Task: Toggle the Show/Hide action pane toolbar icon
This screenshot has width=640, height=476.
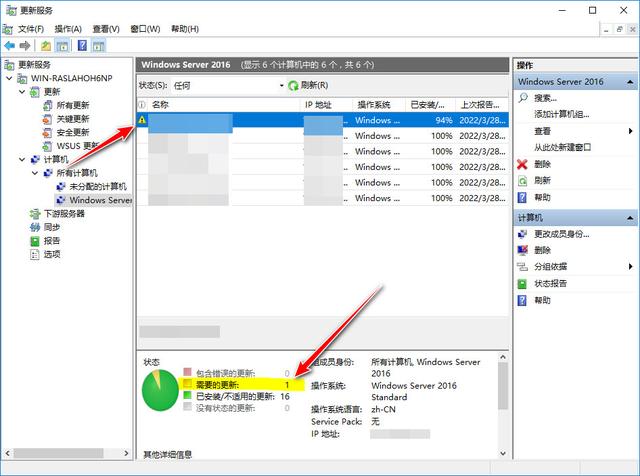Action: (98, 46)
